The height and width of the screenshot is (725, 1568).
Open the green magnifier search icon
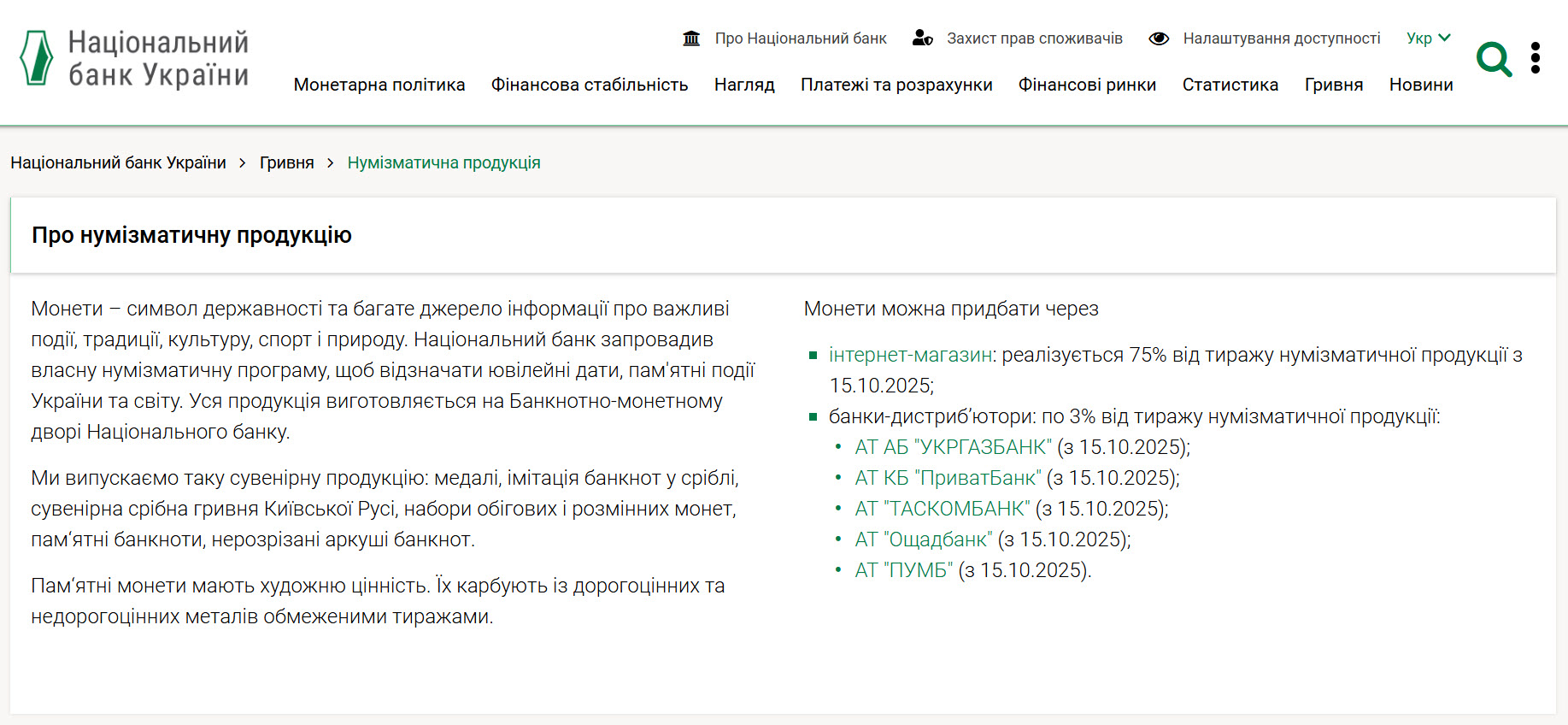(x=1494, y=59)
